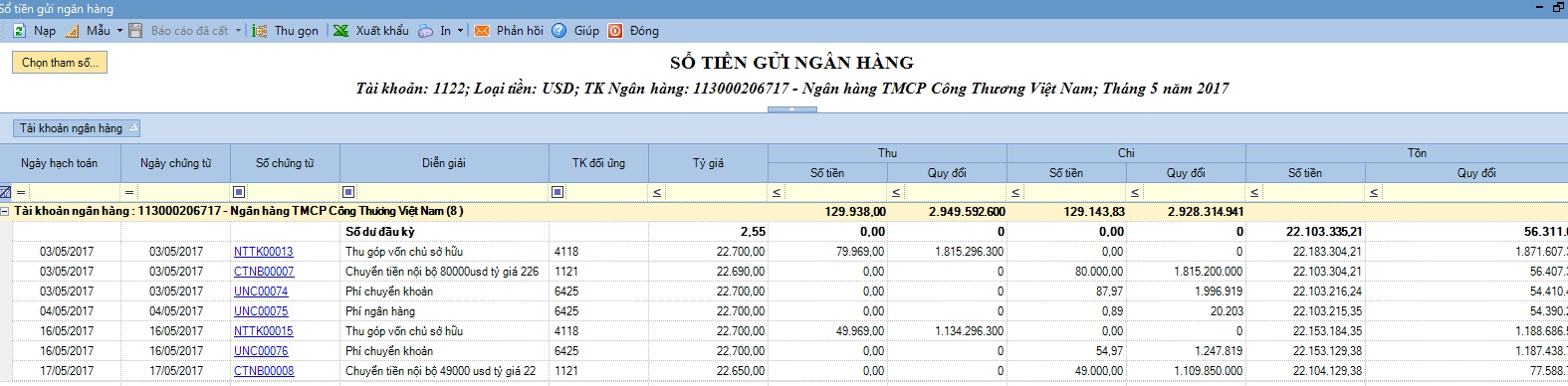This screenshot has height=386, width=1568.
Task: Open voucher link CTNB00007
Action: coord(264,272)
